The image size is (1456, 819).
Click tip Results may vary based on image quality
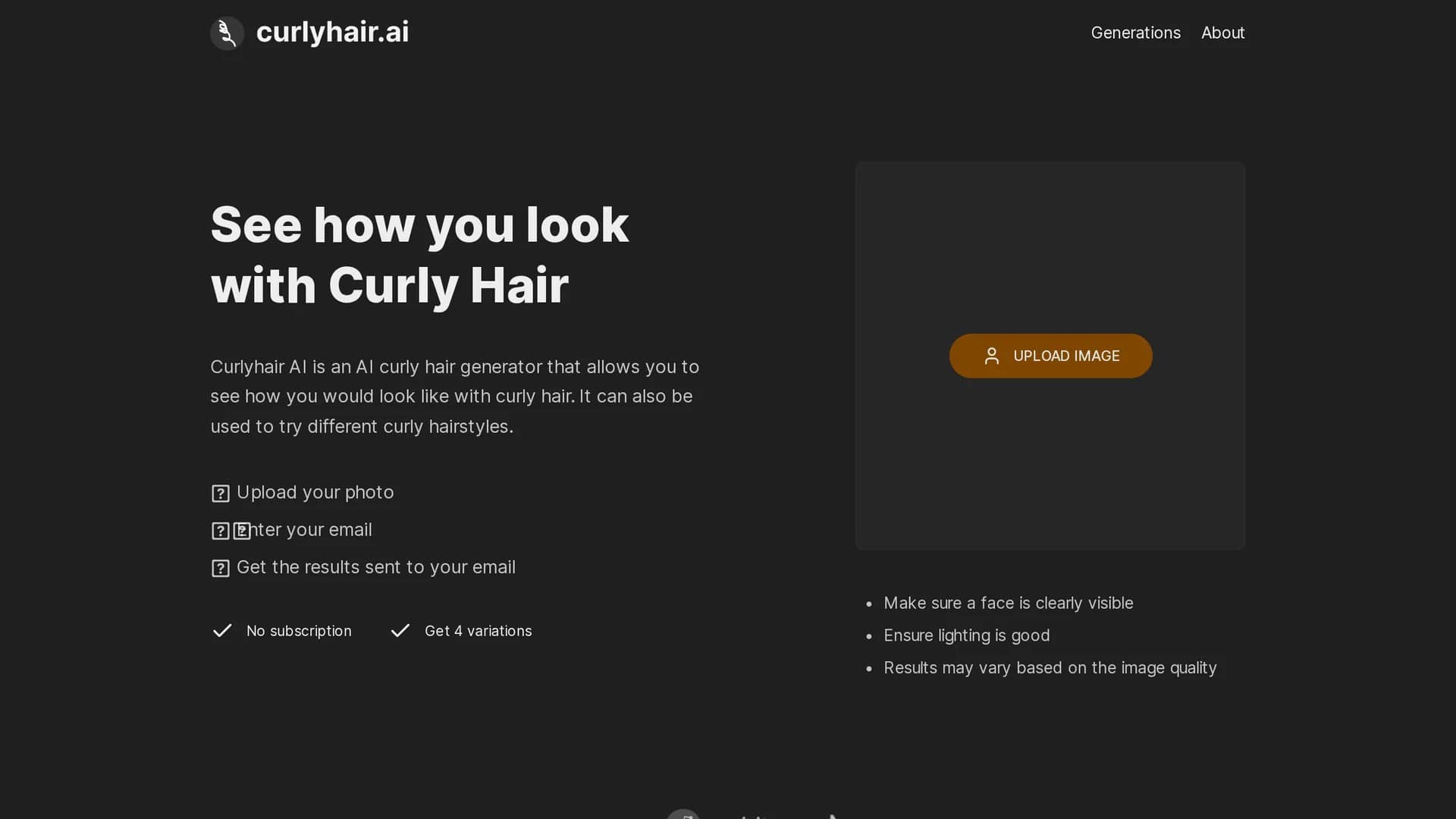[x=1050, y=667]
